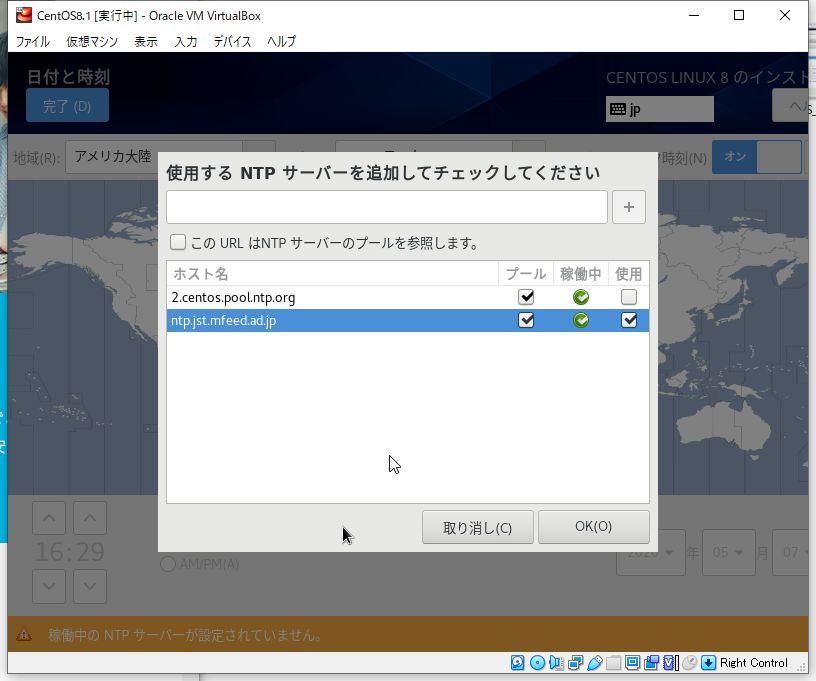Enable use checkbox for 2.centos.pool.ntp.org

(629, 297)
